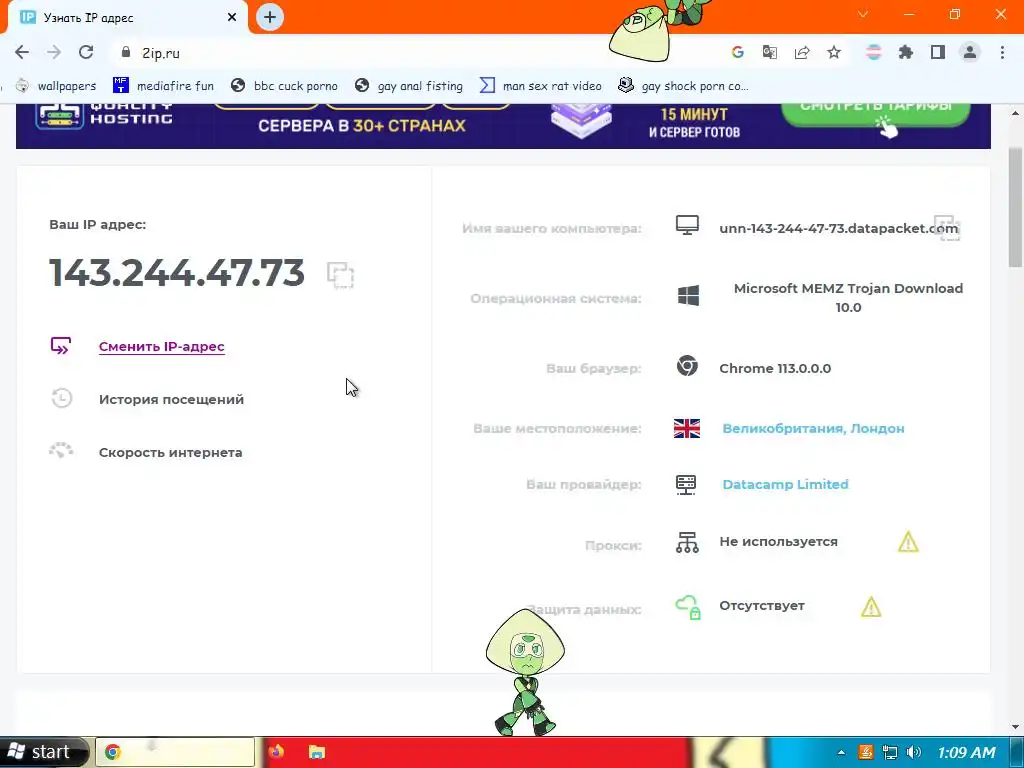The image size is (1024, 768).
Task: Click the hostname text unn-143-244-47-73.datapacket.com
Action: pyautogui.click(x=839, y=229)
